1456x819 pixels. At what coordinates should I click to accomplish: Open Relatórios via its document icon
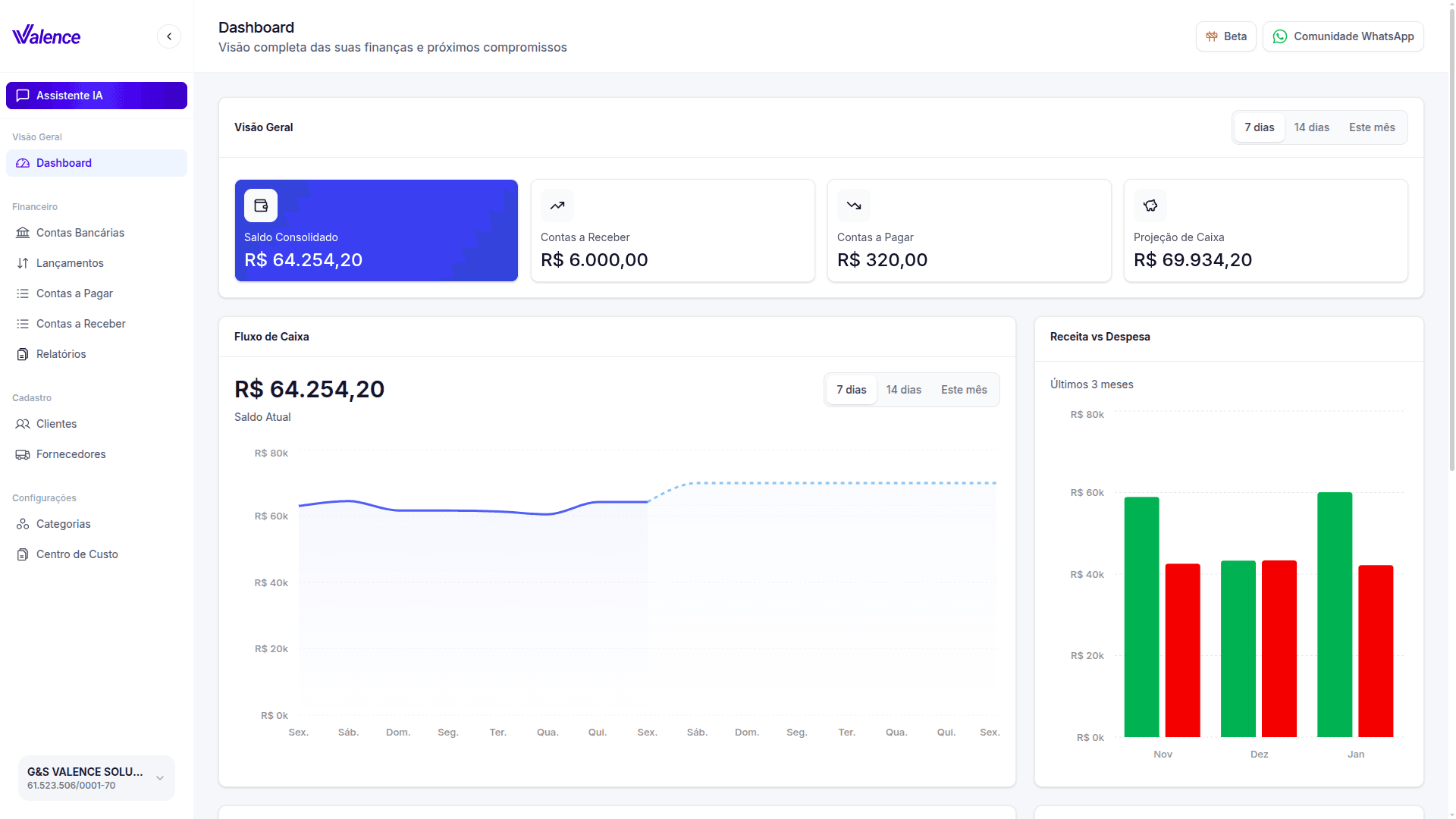(x=23, y=354)
